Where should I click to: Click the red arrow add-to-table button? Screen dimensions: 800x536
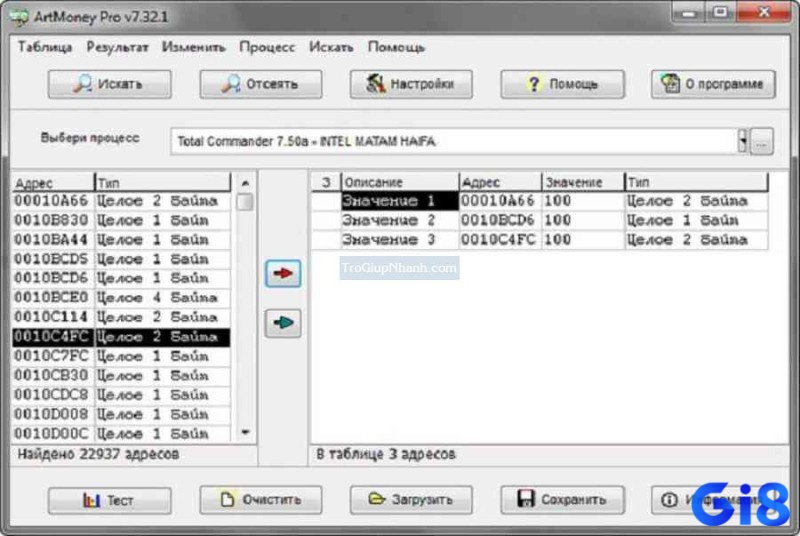pos(284,275)
